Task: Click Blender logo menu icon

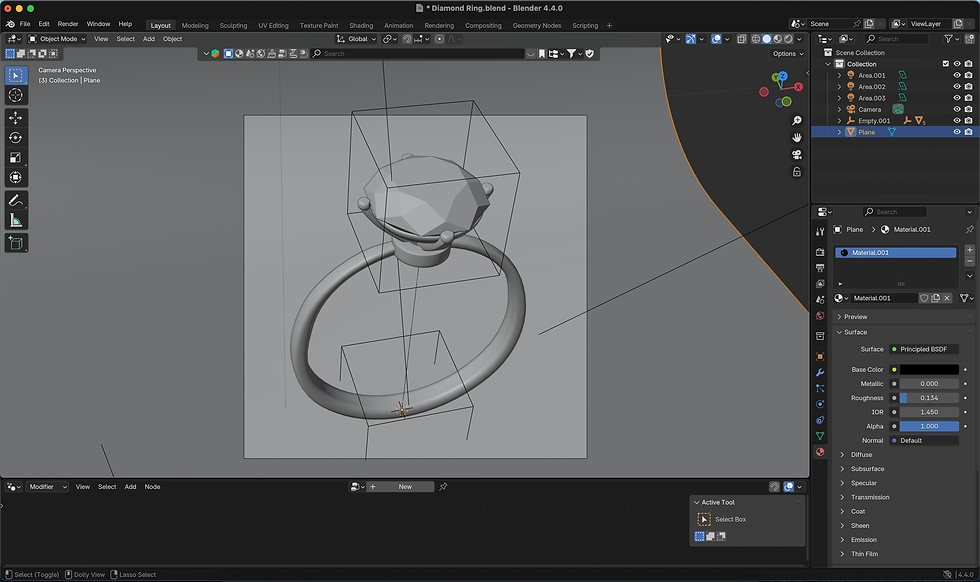Action: coord(10,24)
